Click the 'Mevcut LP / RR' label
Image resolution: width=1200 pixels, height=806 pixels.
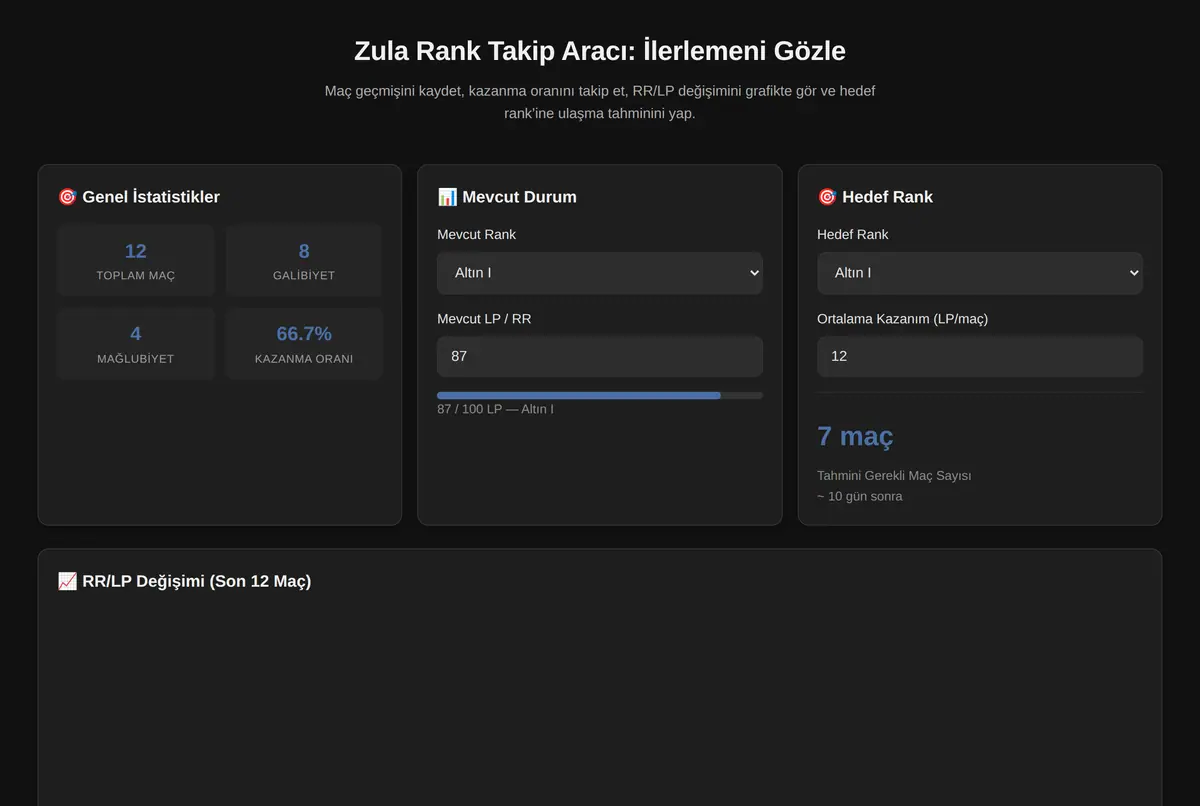(484, 318)
